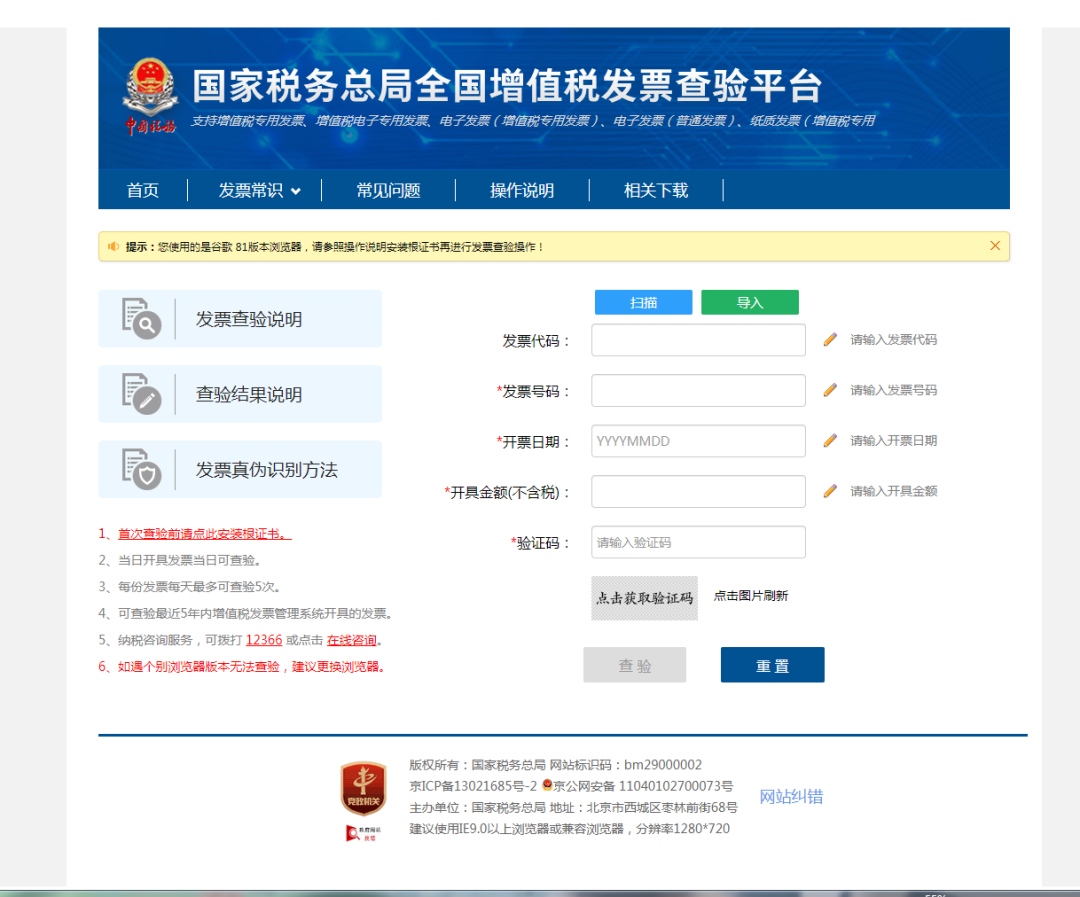Click hint text 请输入开票日期
Image resolution: width=1080 pixels, height=897 pixels.
pyautogui.click(x=893, y=440)
